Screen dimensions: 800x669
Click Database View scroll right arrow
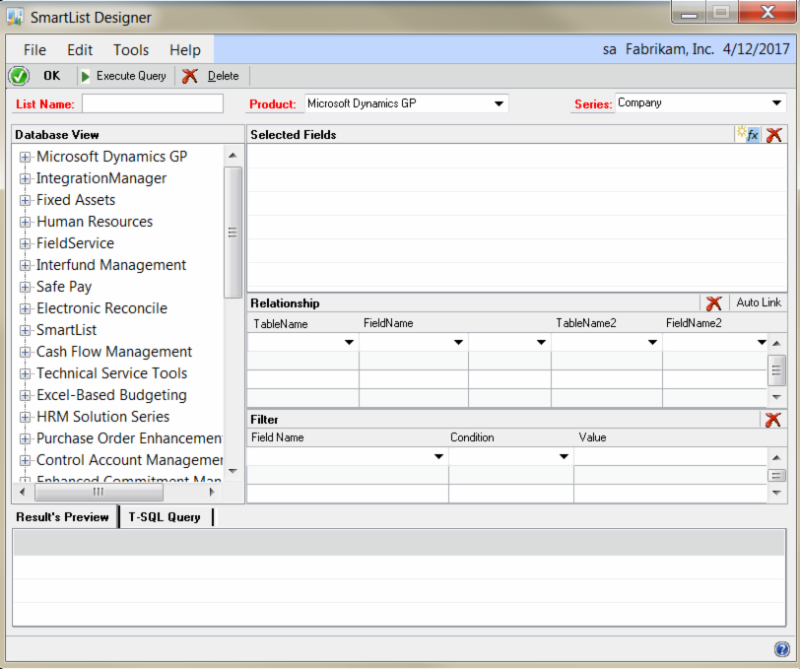[212, 492]
